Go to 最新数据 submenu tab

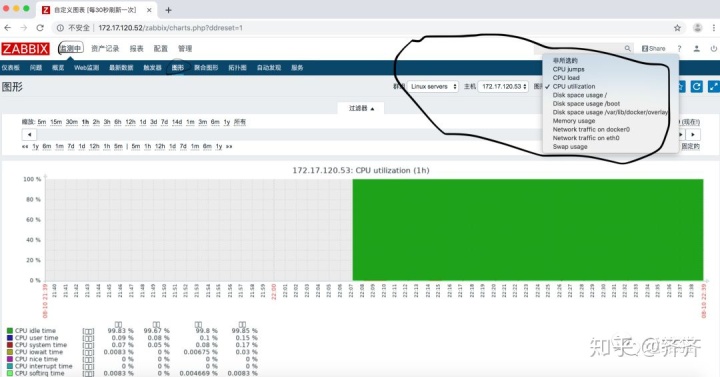(x=121, y=68)
